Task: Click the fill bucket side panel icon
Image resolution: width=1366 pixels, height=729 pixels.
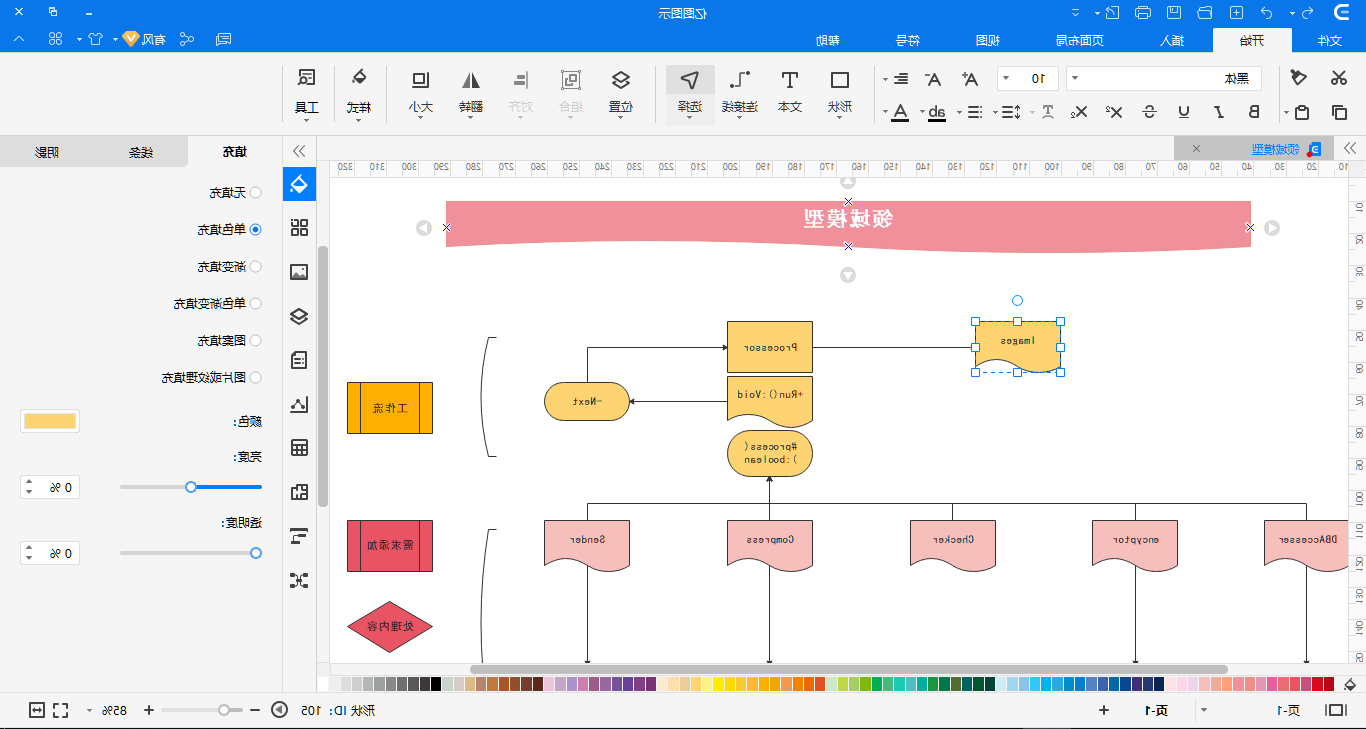Action: click(x=299, y=184)
